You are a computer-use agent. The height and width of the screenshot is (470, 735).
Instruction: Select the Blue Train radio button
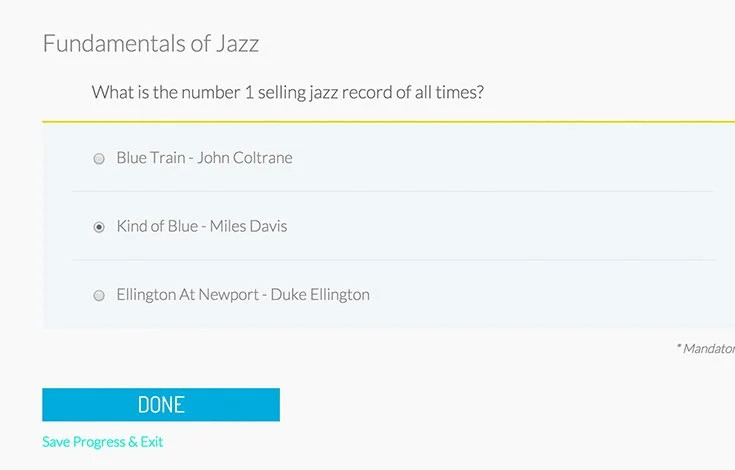point(99,158)
